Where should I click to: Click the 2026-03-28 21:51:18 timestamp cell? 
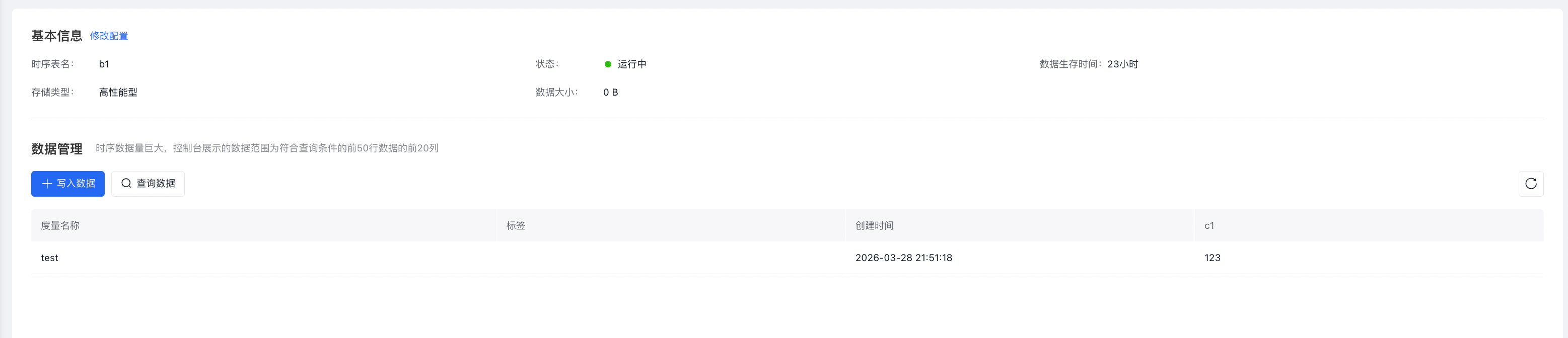point(903,258)
